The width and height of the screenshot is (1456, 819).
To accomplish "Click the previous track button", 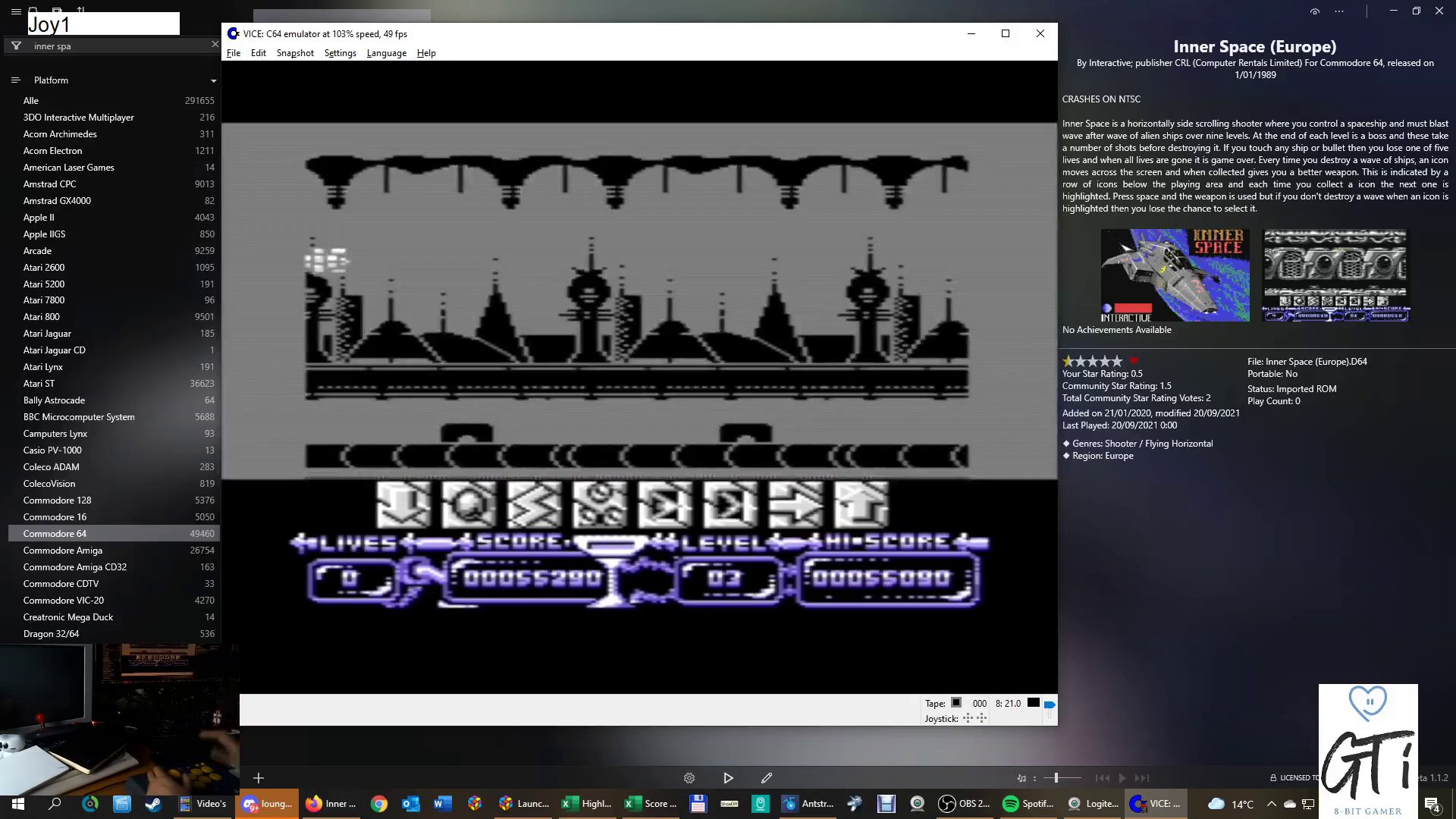I will (x=1103, y=778).
